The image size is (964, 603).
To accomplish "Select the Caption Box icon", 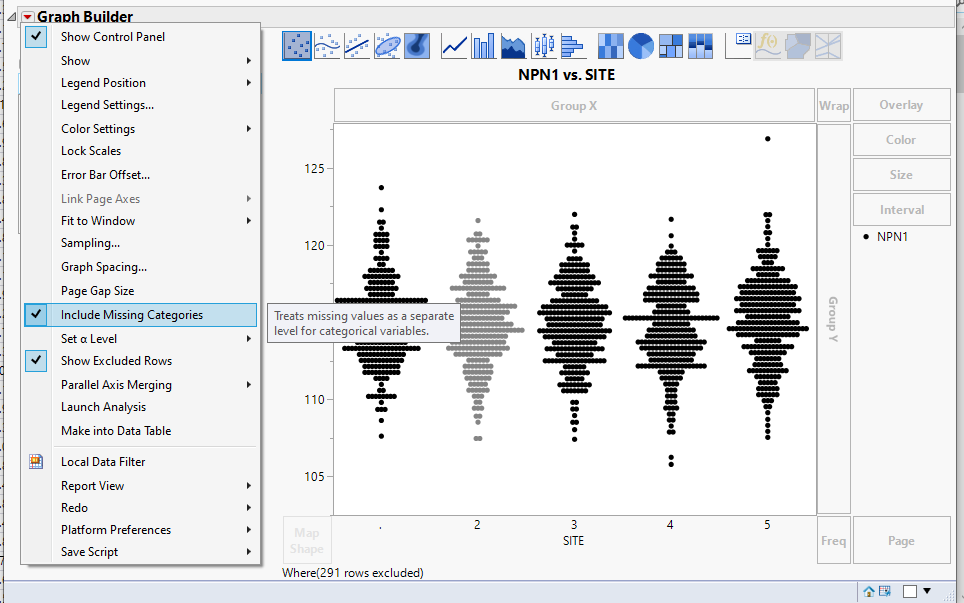I will pos(738,46).
